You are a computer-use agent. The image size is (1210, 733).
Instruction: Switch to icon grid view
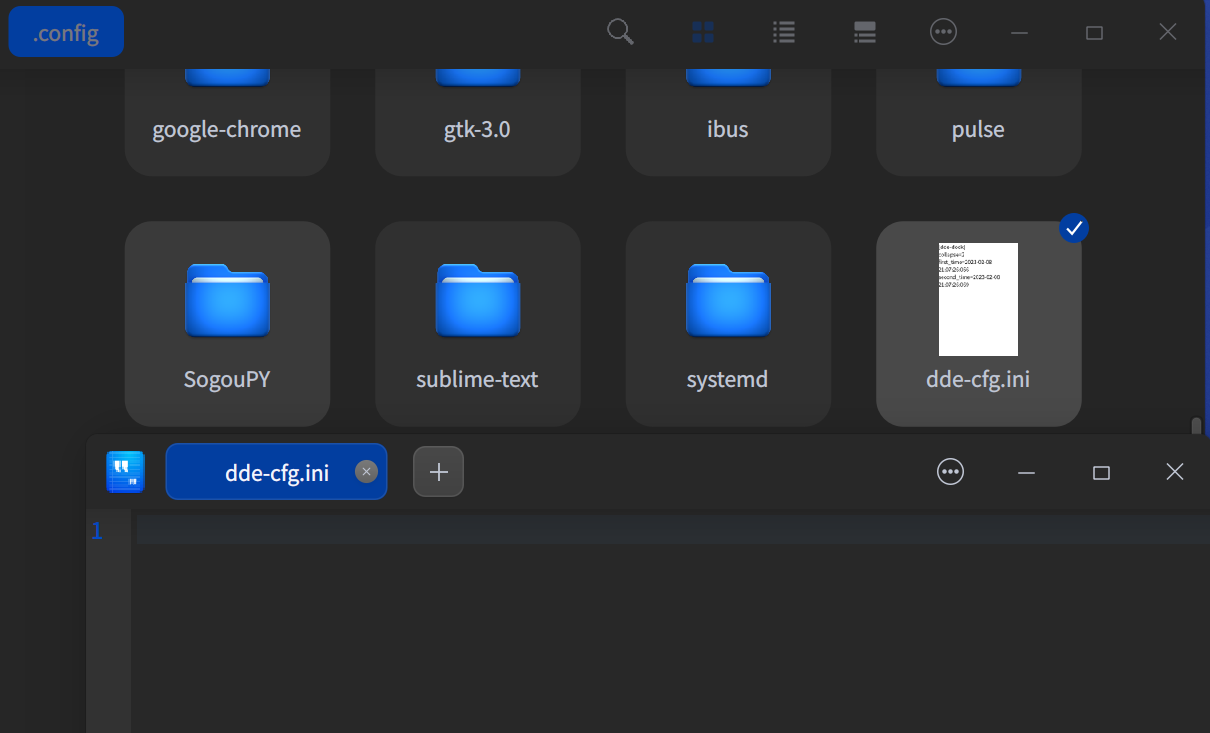pos(703,32)
